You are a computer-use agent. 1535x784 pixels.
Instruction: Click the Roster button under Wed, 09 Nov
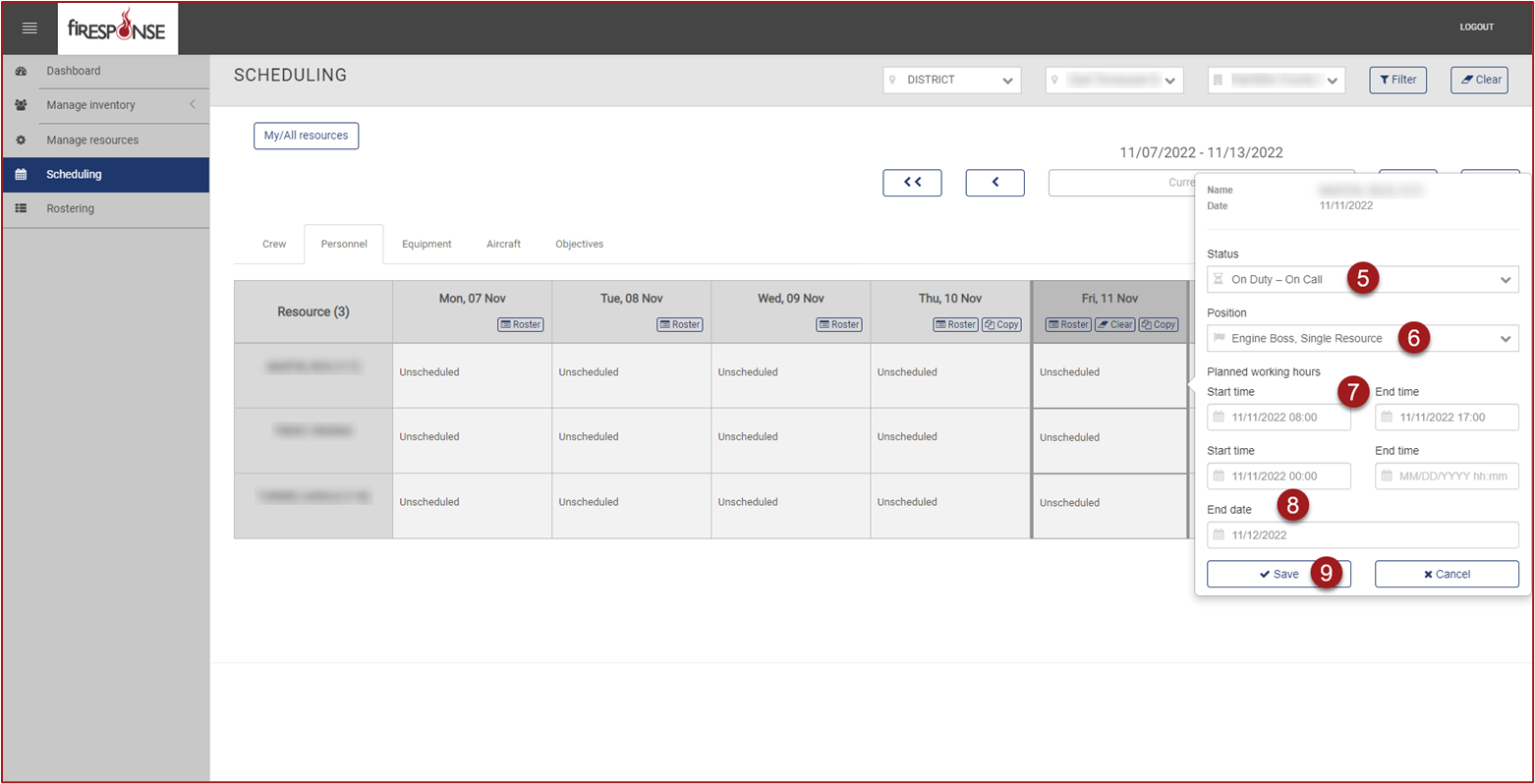tap(839, 324)
